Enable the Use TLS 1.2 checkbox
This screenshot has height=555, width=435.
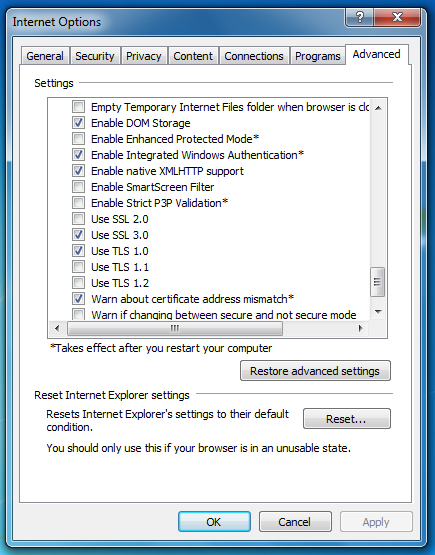tap(78, 283)
